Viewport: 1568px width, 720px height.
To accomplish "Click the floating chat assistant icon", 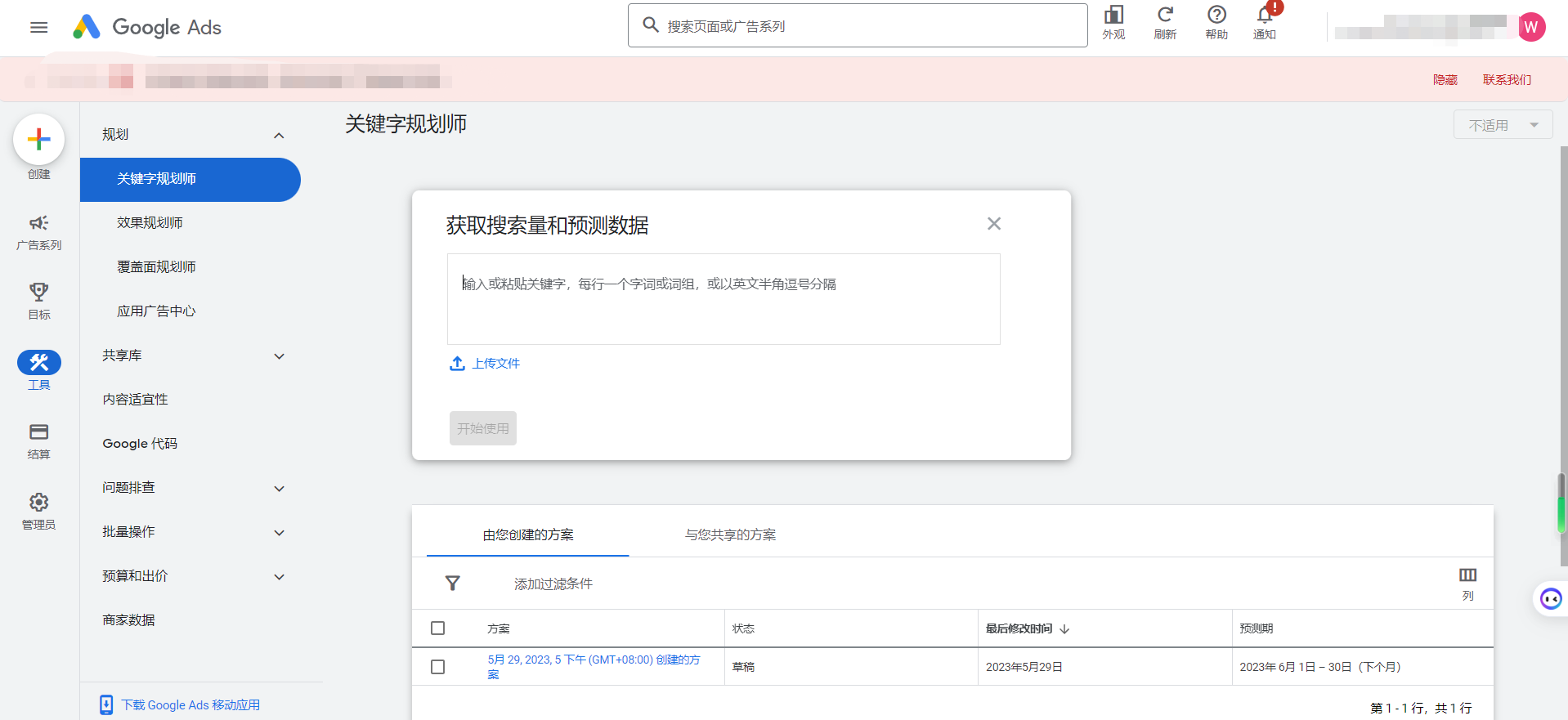I will (x=1551, y=599).
